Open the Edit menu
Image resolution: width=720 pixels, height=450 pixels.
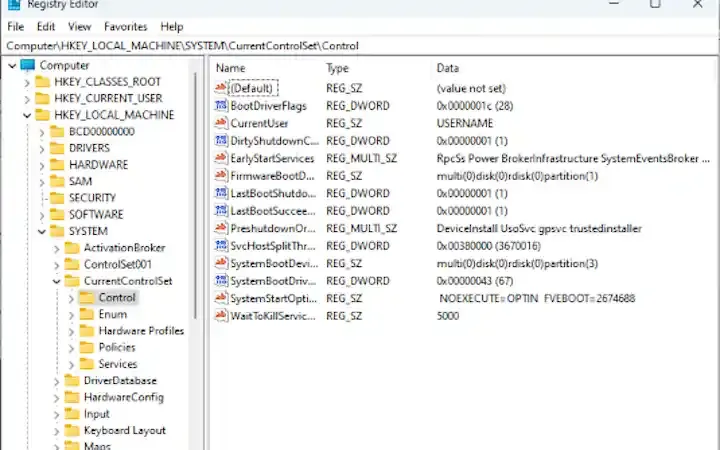pyautogui.click(x=46, y=26)
